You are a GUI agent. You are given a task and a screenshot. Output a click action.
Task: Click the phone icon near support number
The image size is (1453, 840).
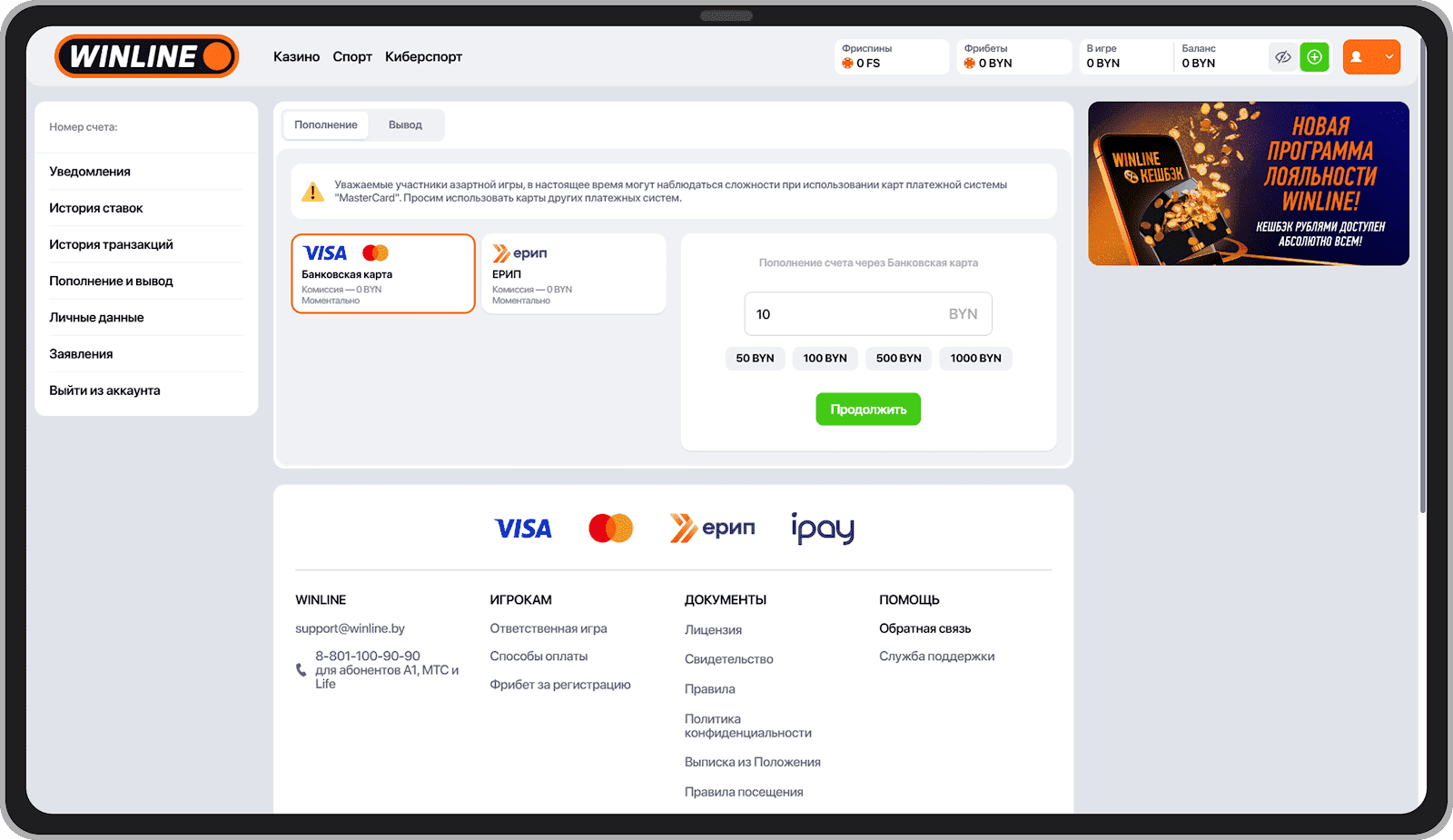[x=301, y=670]
